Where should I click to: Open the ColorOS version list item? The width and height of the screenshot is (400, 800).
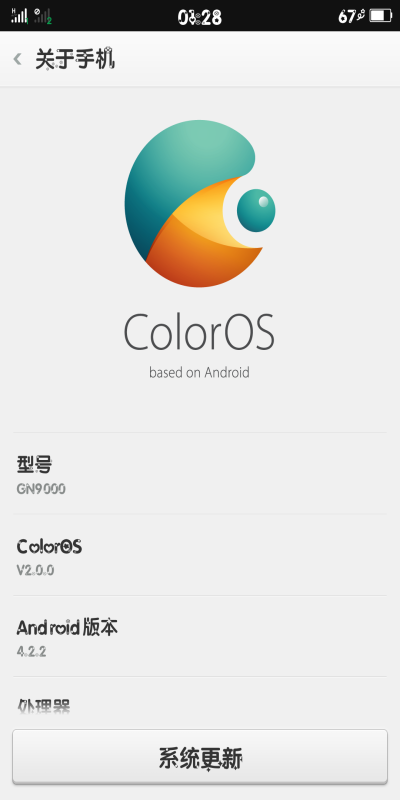pos(200,555)
